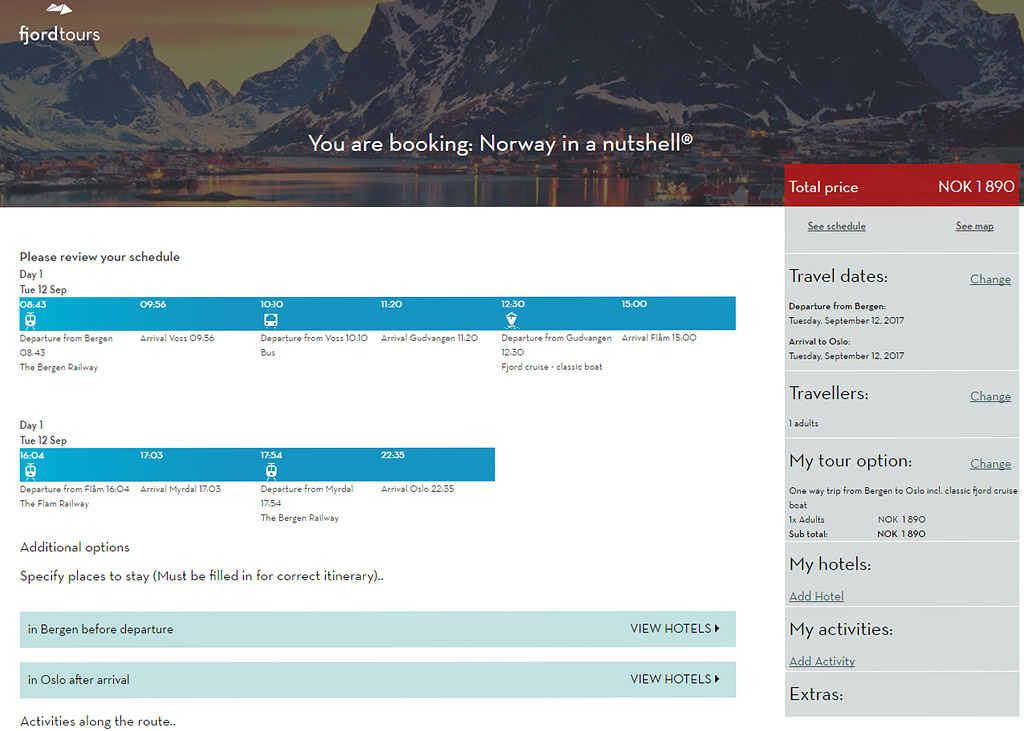Click the Additional options heading
Screen dimensions: 1024x731
click(74, 547)
